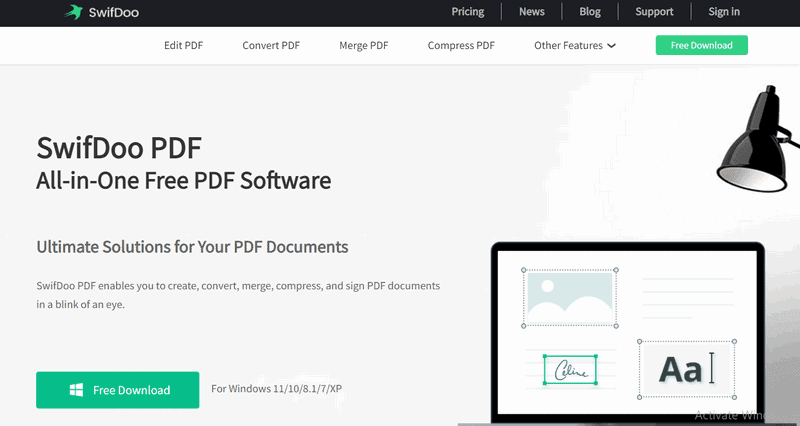
Task: Click the 'All-in-One Free PDF Software' heading
Action: pyautogui.click(x=184, y=181)
